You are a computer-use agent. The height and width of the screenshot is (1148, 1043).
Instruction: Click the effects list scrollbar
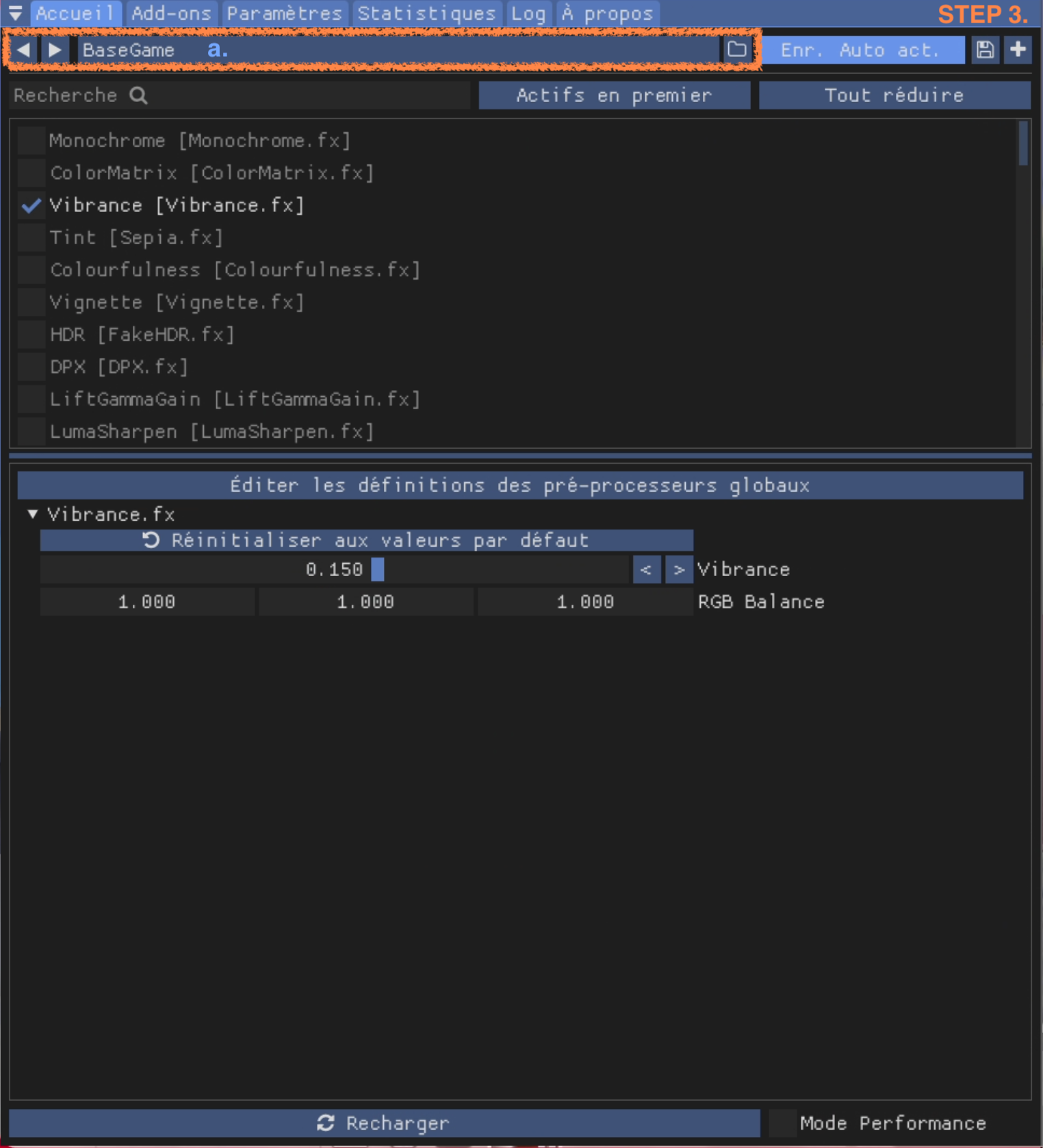[x=1023, y=144]
